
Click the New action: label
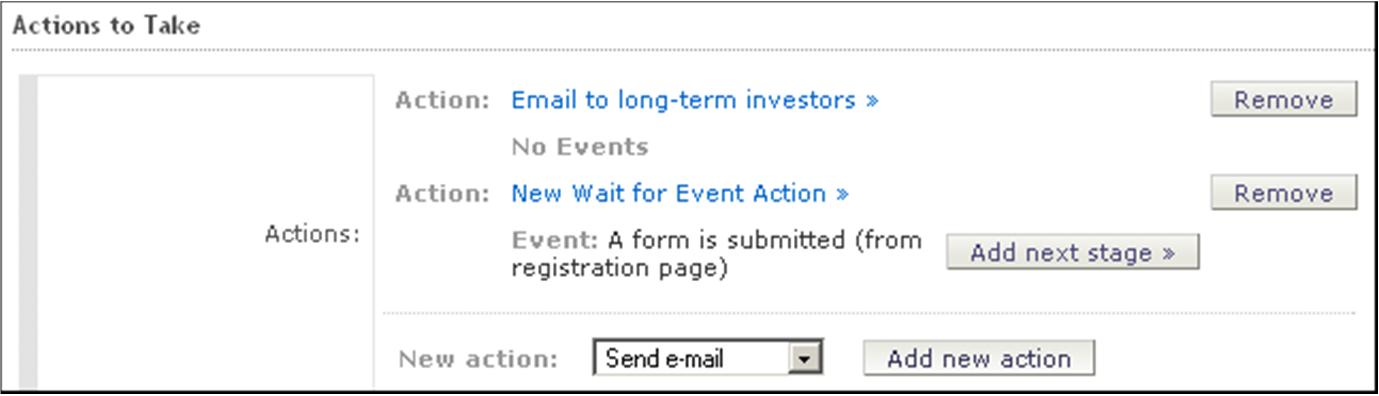click(x=478, y=359)
